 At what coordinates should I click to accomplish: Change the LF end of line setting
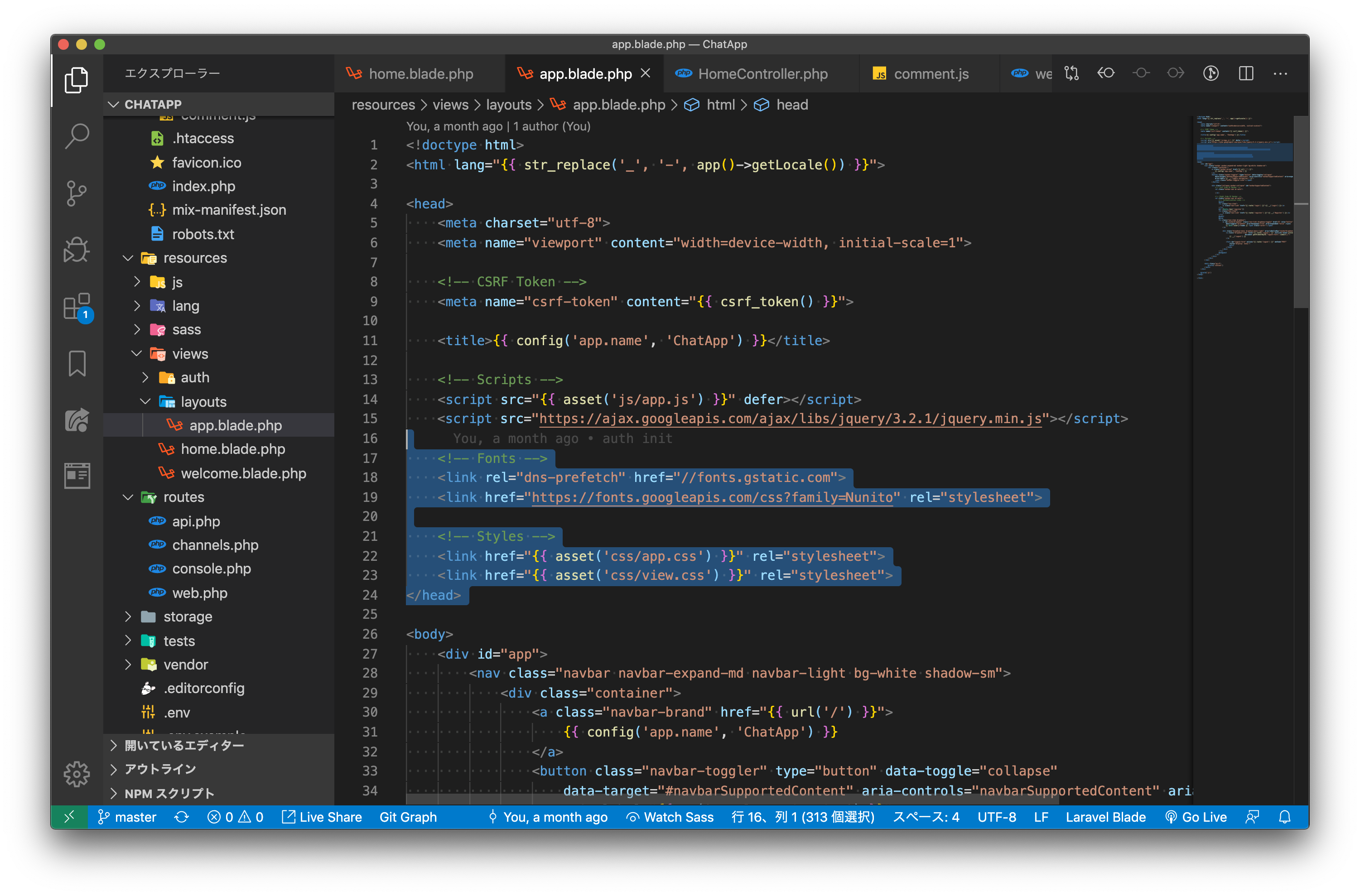(x=1041, y=817)
